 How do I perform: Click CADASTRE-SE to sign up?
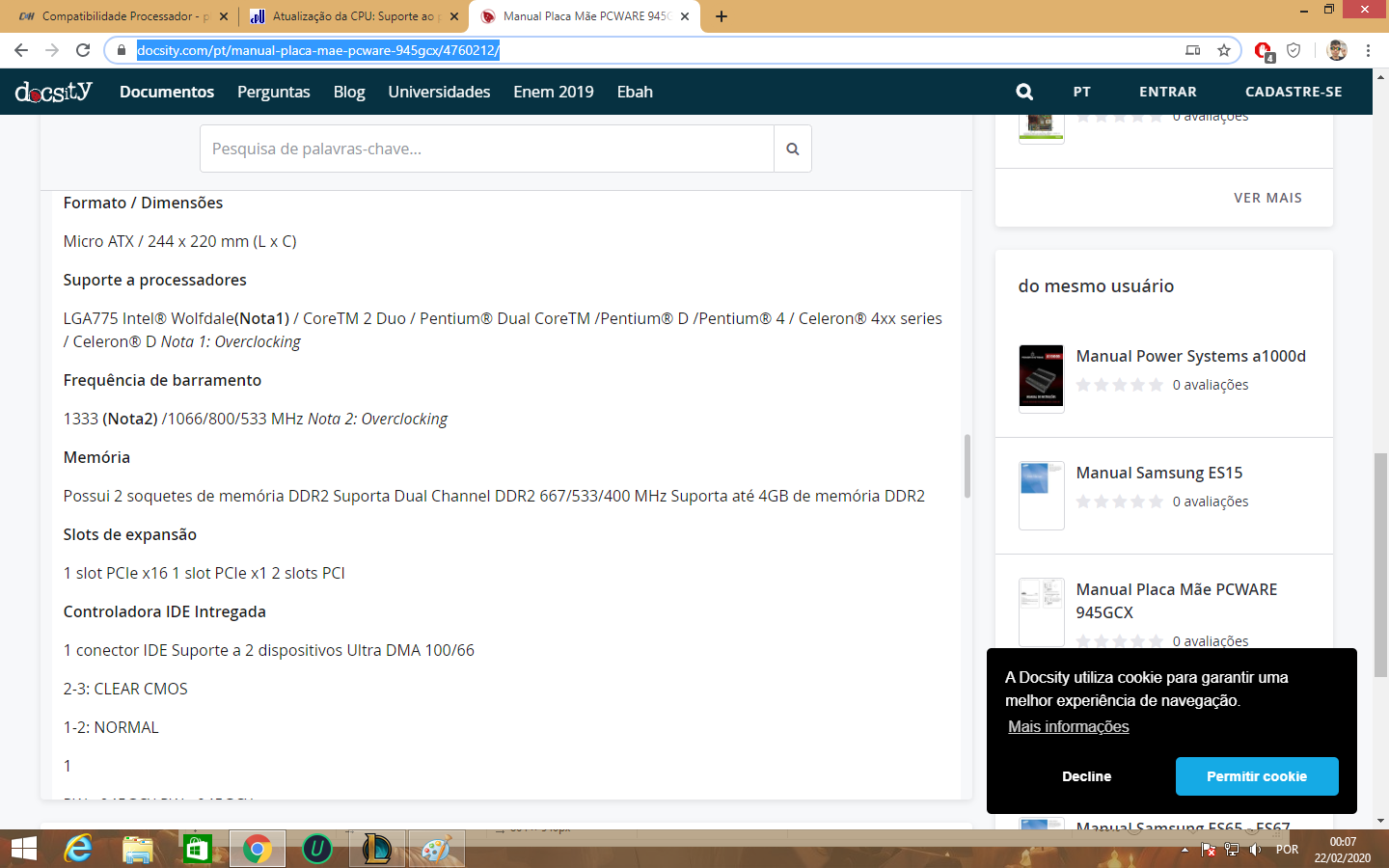coord(1294,92)
